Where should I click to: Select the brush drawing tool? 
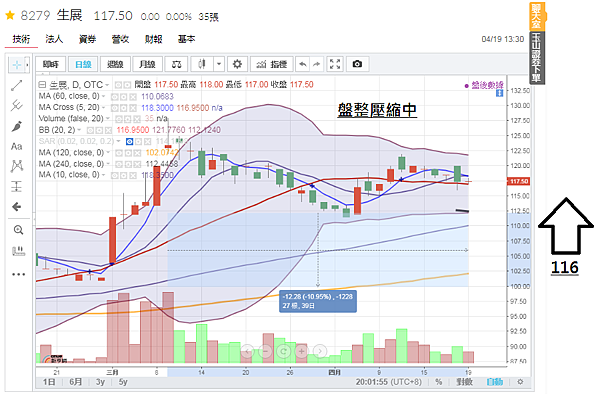17,126
